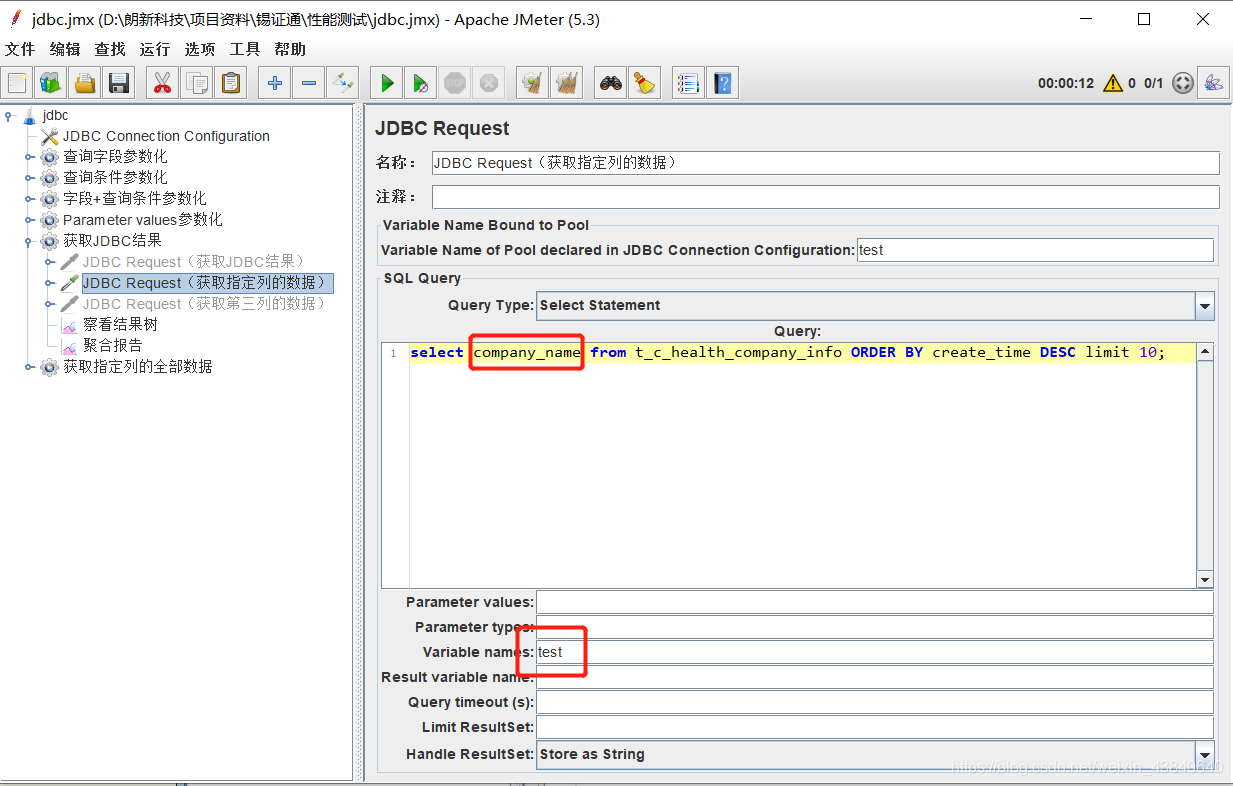Viewport: 1233px width, 786px height.
Task: Click the Variable names field
Action: [x=875, y=652]
